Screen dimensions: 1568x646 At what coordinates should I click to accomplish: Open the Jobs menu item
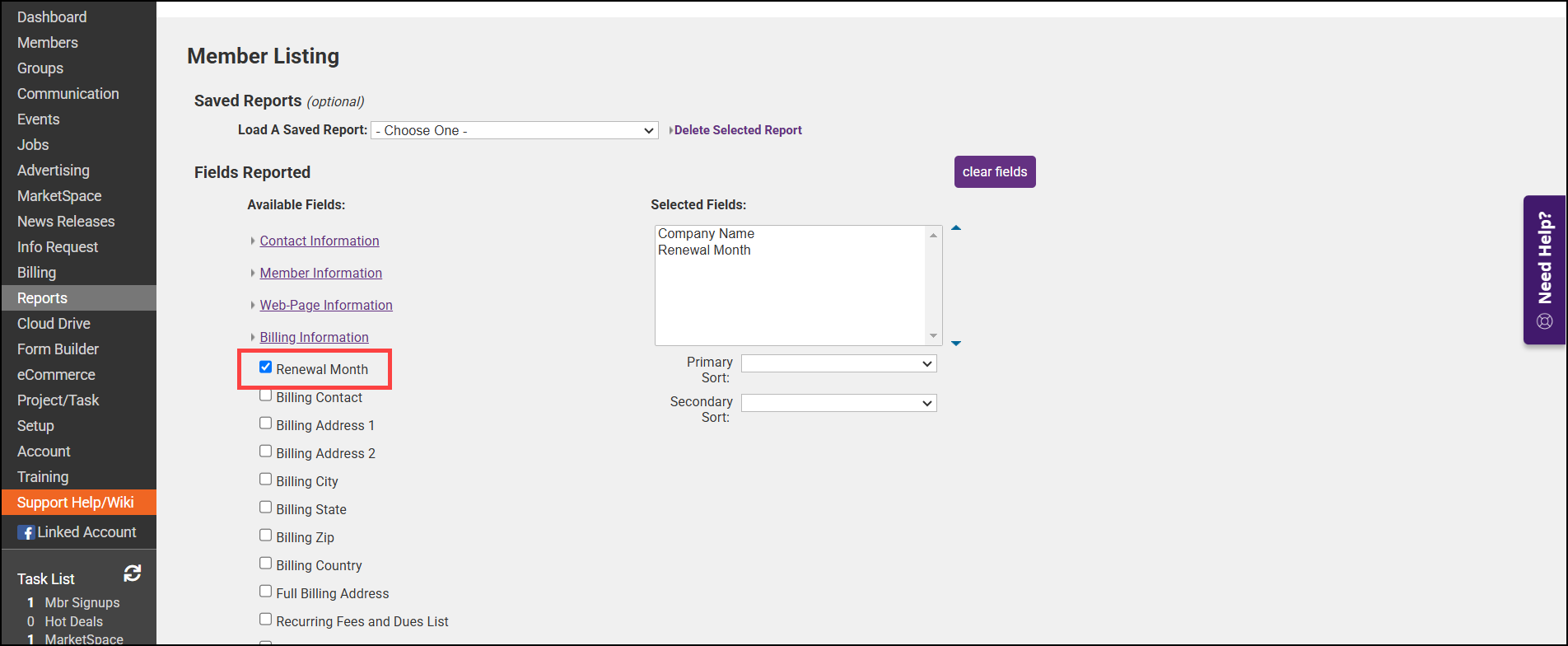tap(33, 145)
